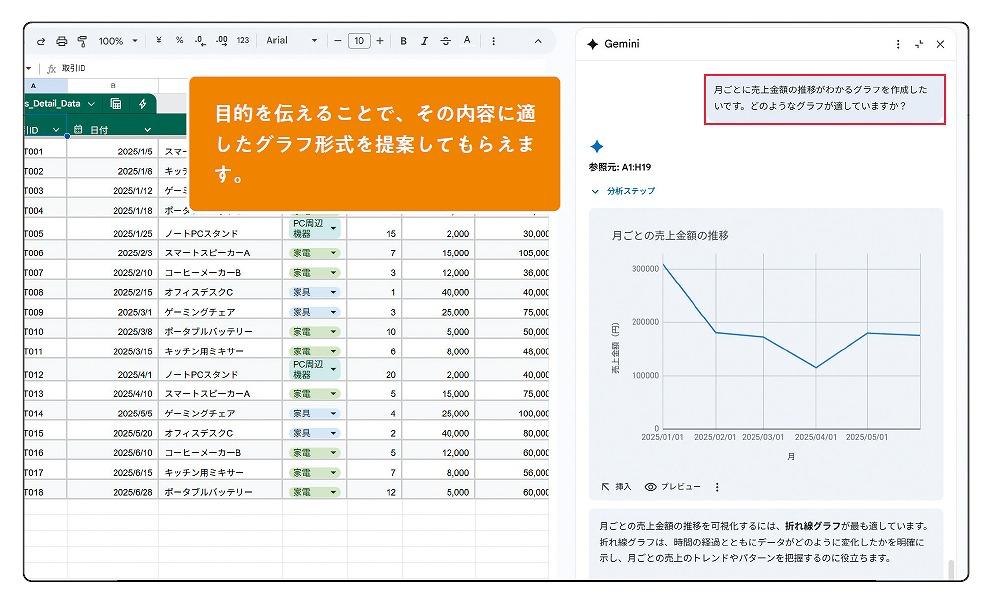Toggle bold formatting
Image resolution: width=992 pixels, height=601 pixels.
[x=403, y=41]
